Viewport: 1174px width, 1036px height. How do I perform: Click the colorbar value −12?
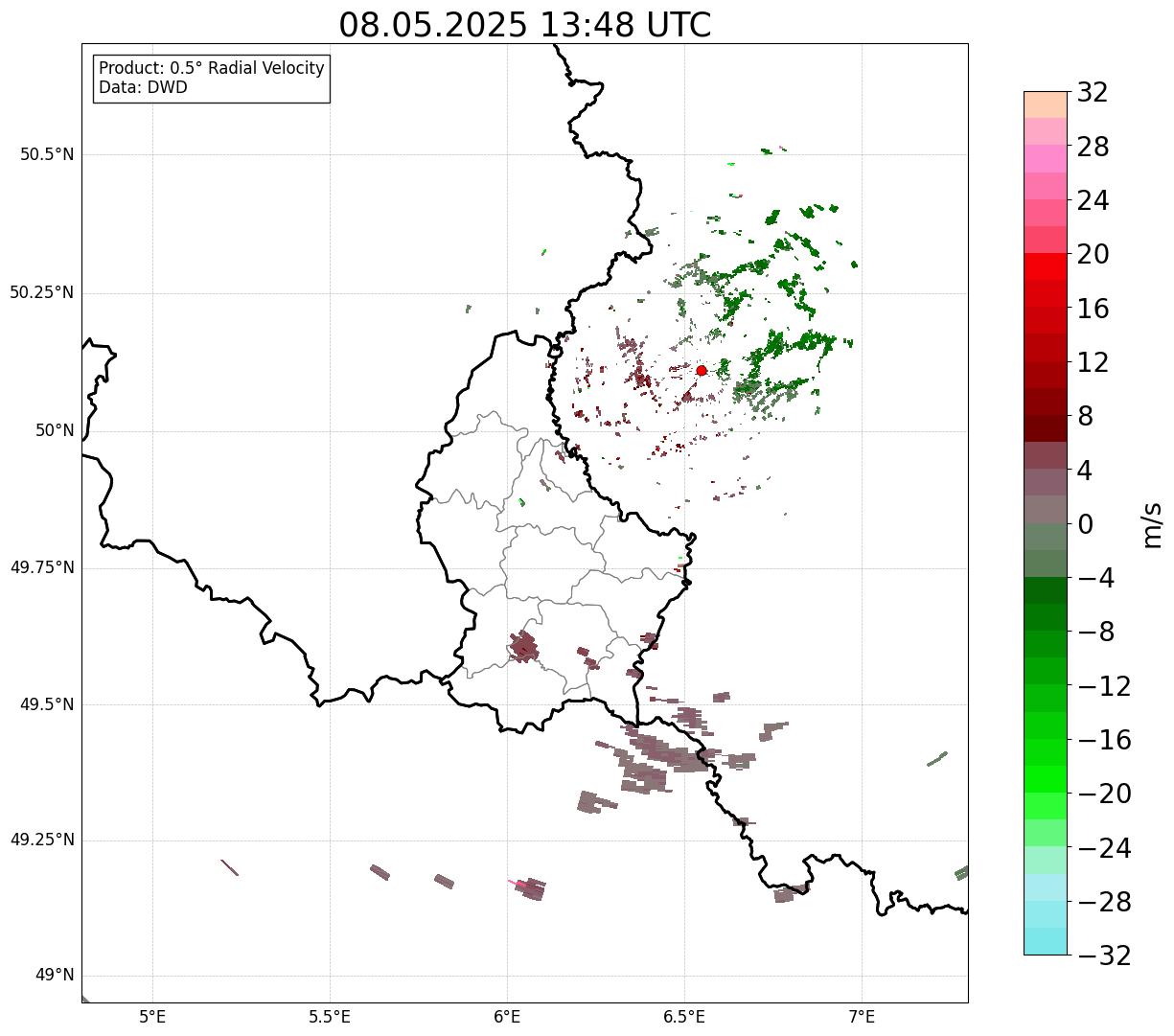coord(1104,686)
